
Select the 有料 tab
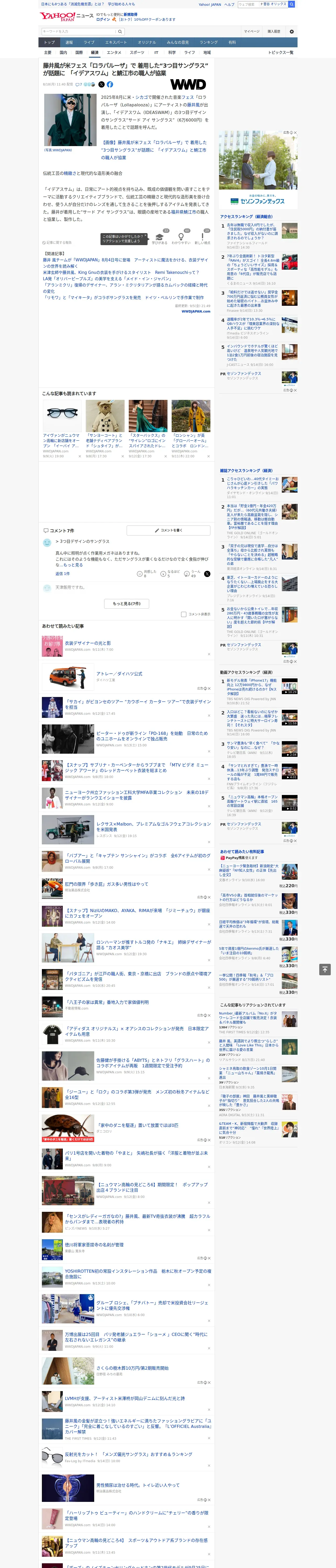click(232, 43)
